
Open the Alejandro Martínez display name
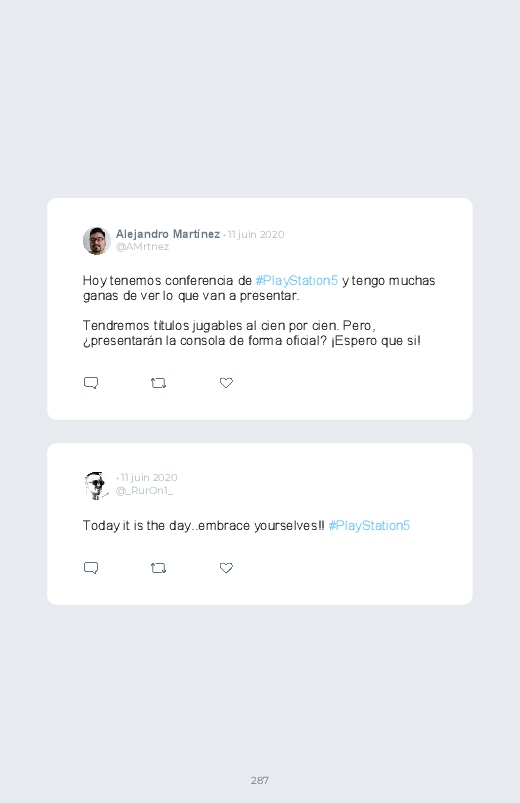[168, 234]
